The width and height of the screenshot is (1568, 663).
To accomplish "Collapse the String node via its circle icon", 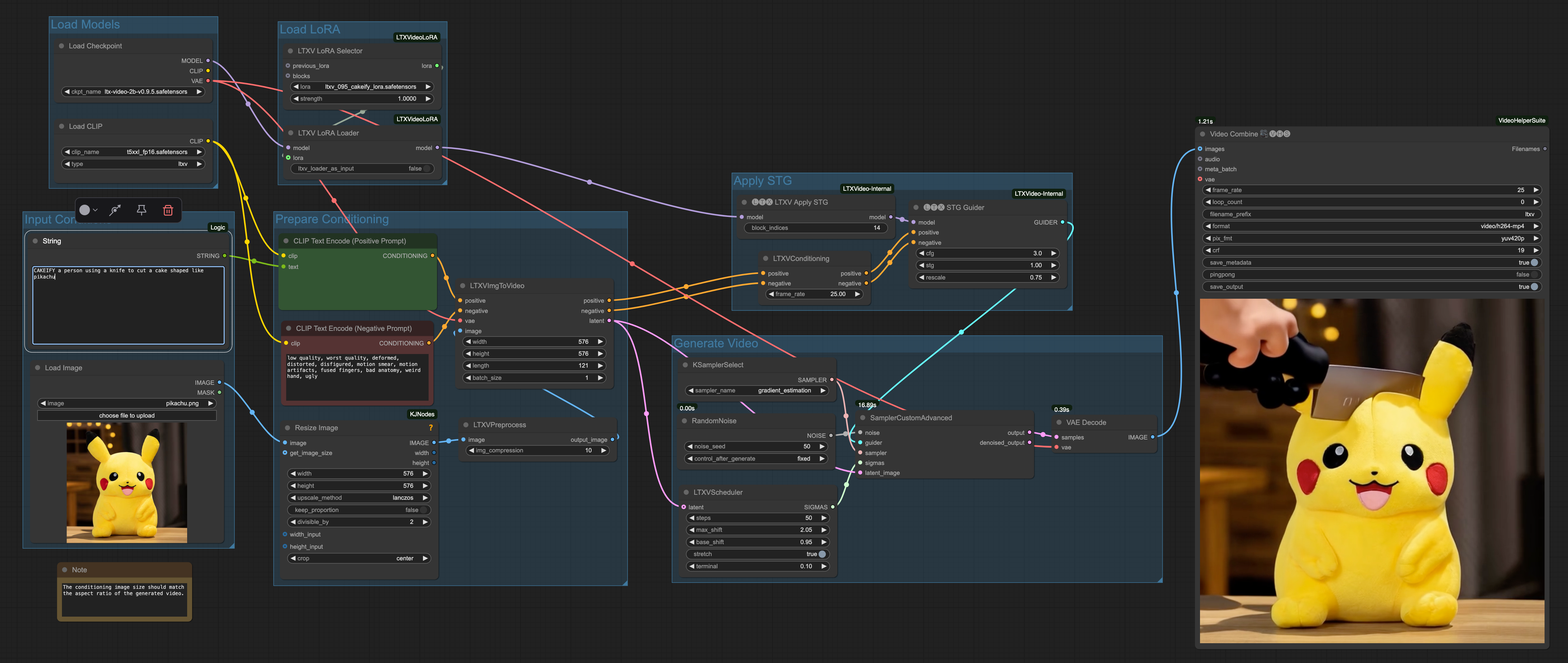I will [x=35, y=240].
